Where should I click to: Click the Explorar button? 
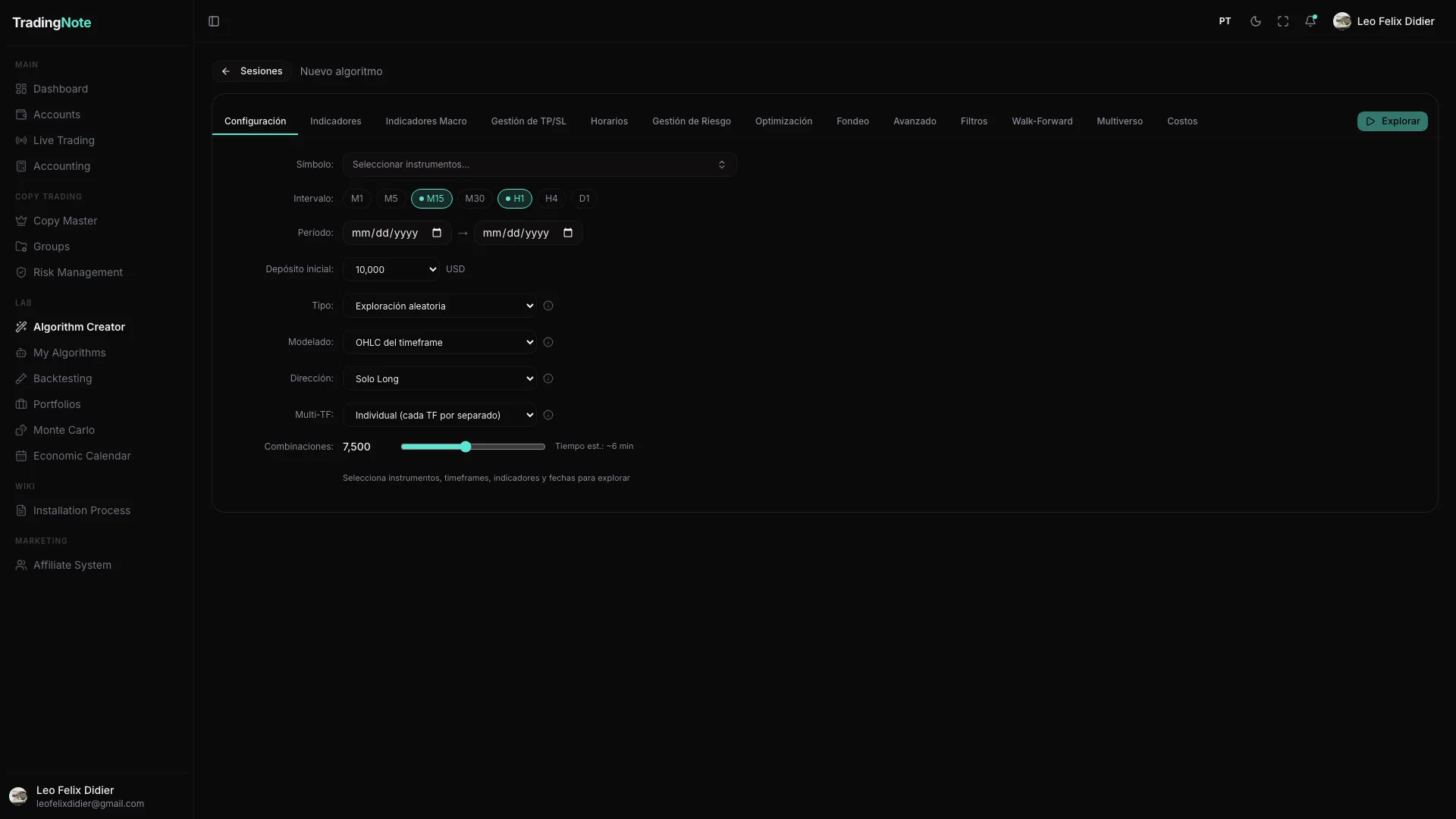click(1392, 121)
